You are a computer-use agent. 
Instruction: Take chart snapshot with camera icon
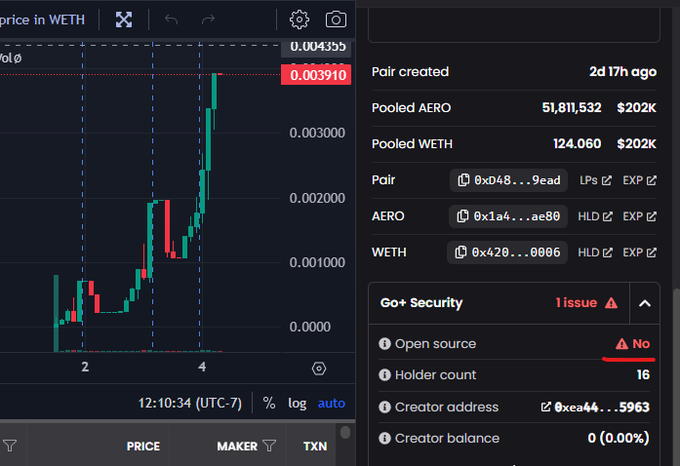point(336,19)
